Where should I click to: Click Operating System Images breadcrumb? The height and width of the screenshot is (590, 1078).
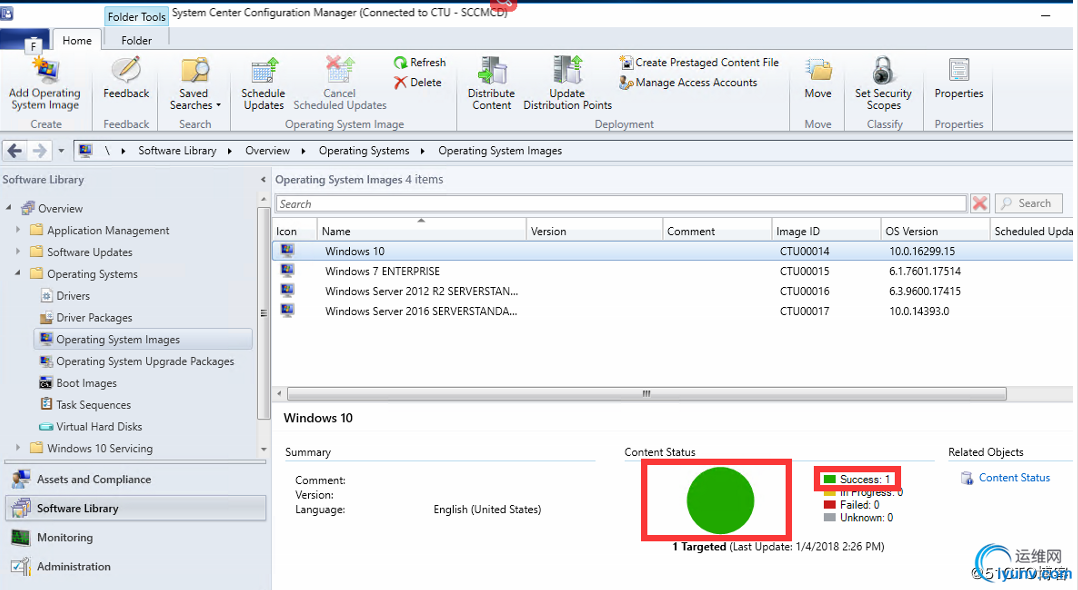pyautogui.click(x=500, y=151)
